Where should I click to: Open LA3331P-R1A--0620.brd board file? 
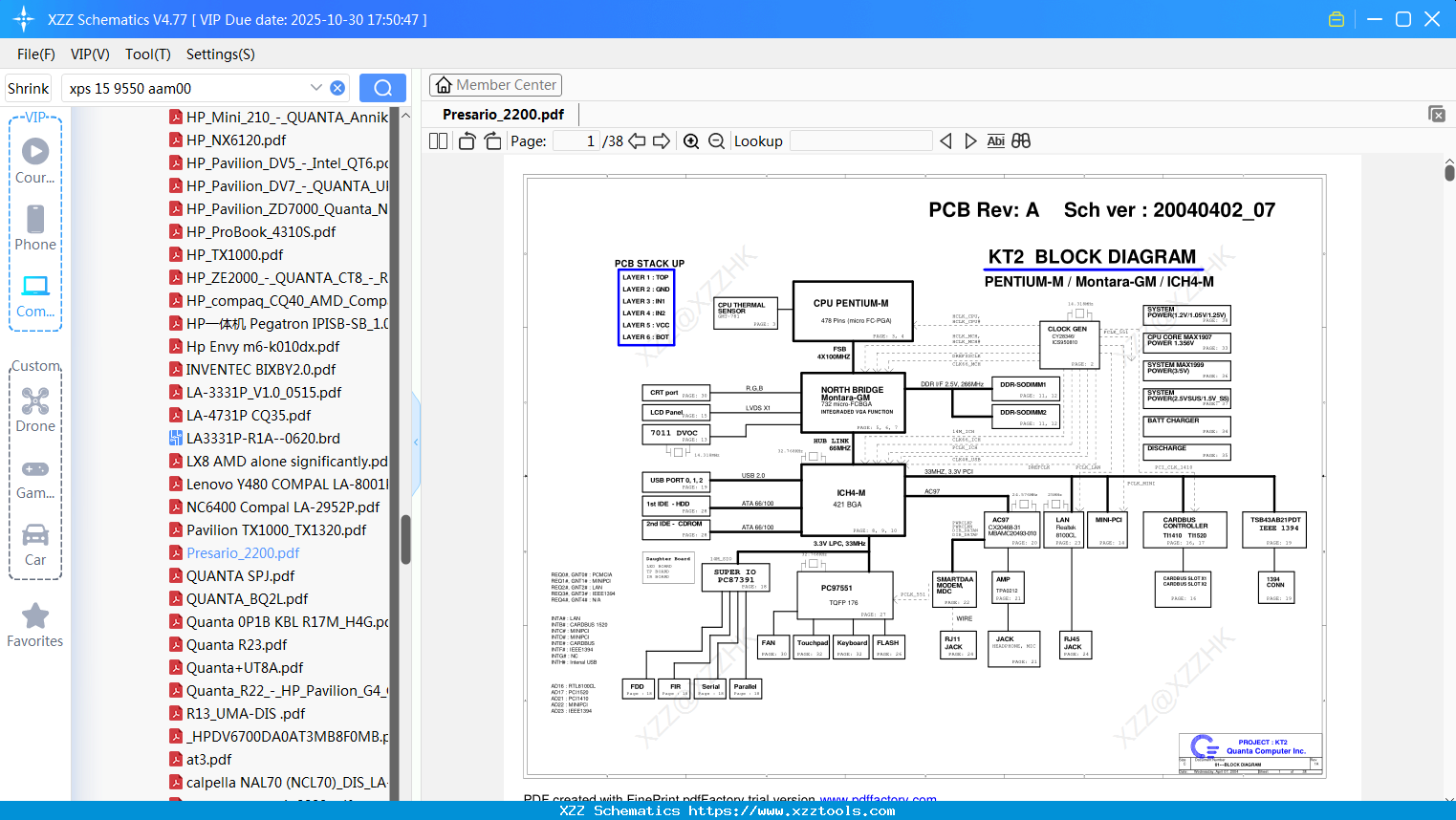pyautogui.click(x=263, y=438)
